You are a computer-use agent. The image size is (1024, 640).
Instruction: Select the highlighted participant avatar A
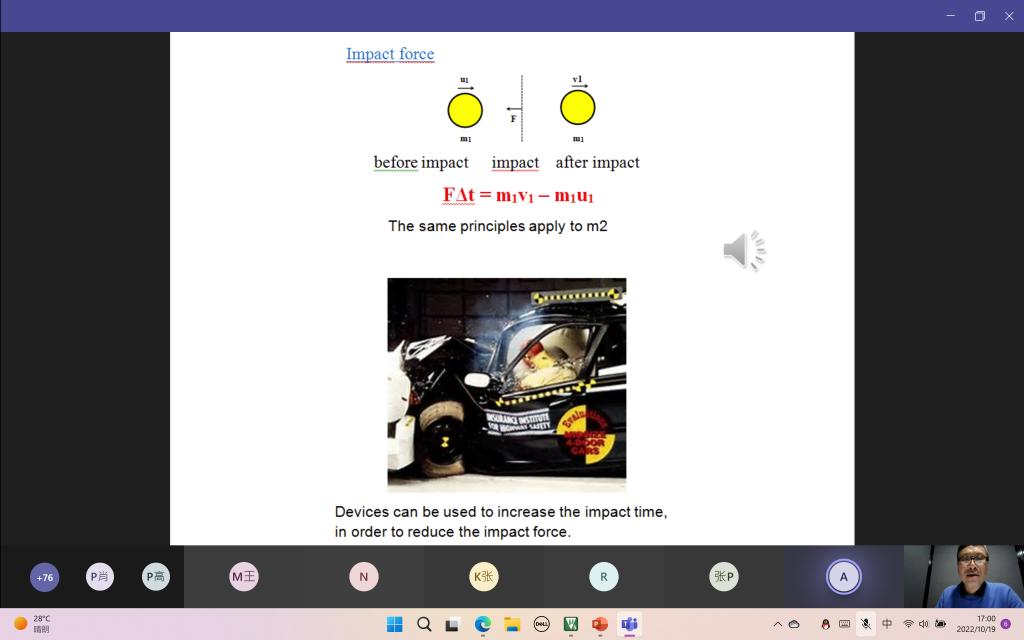pyautogui.click(x=843, y=577)
